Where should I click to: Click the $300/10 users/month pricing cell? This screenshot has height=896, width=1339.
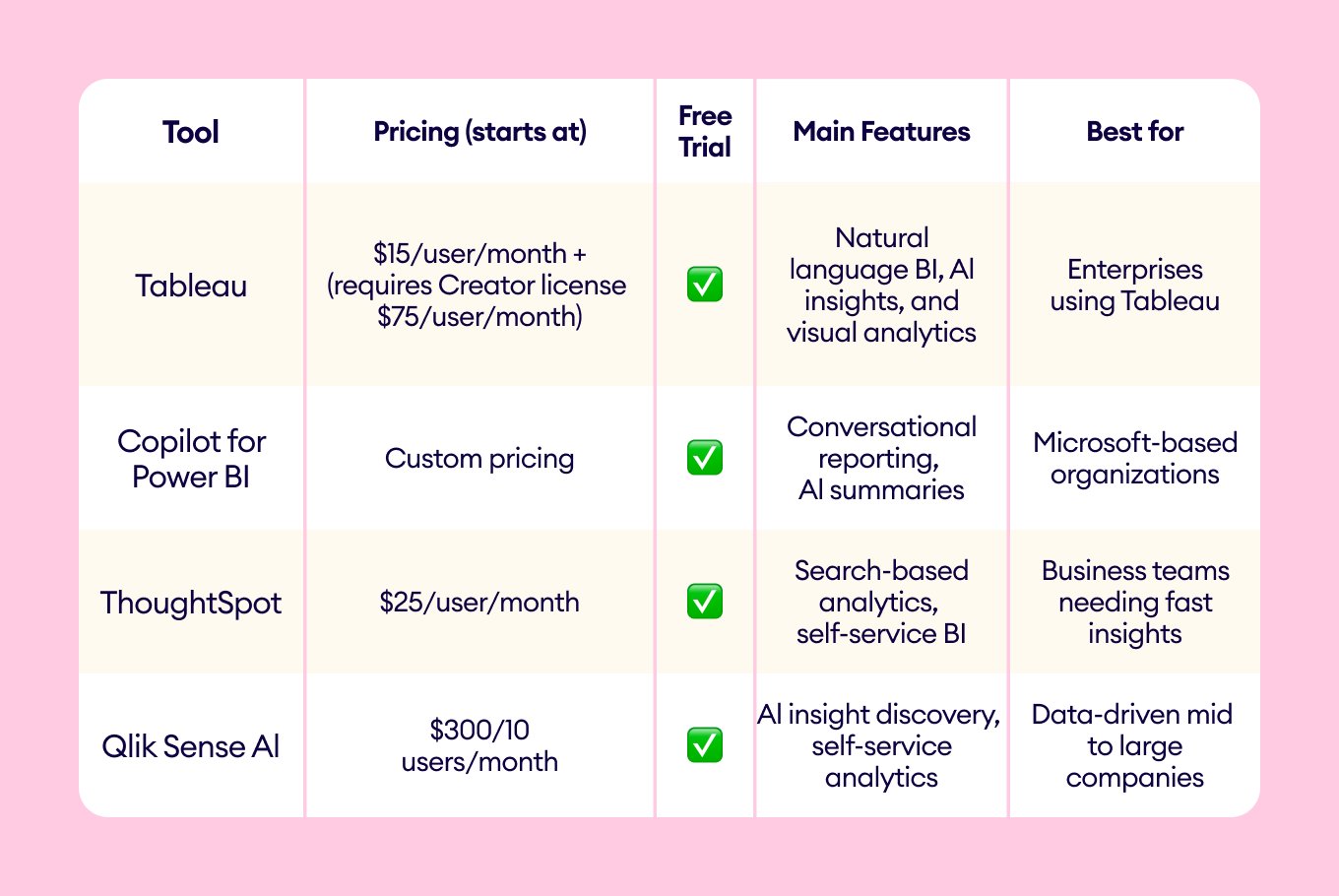(x=479, y=746)
